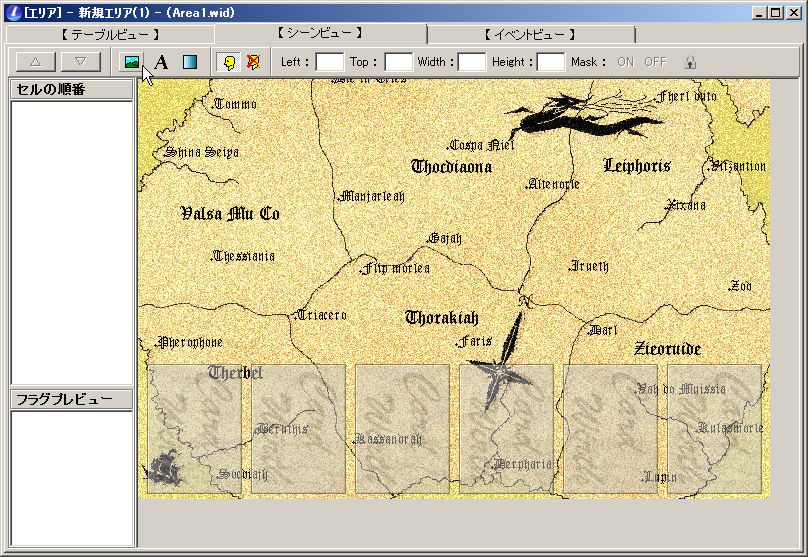808x557 pixels.
Task: Switch to the シーンビュー tab
Action: coord(321,33)
